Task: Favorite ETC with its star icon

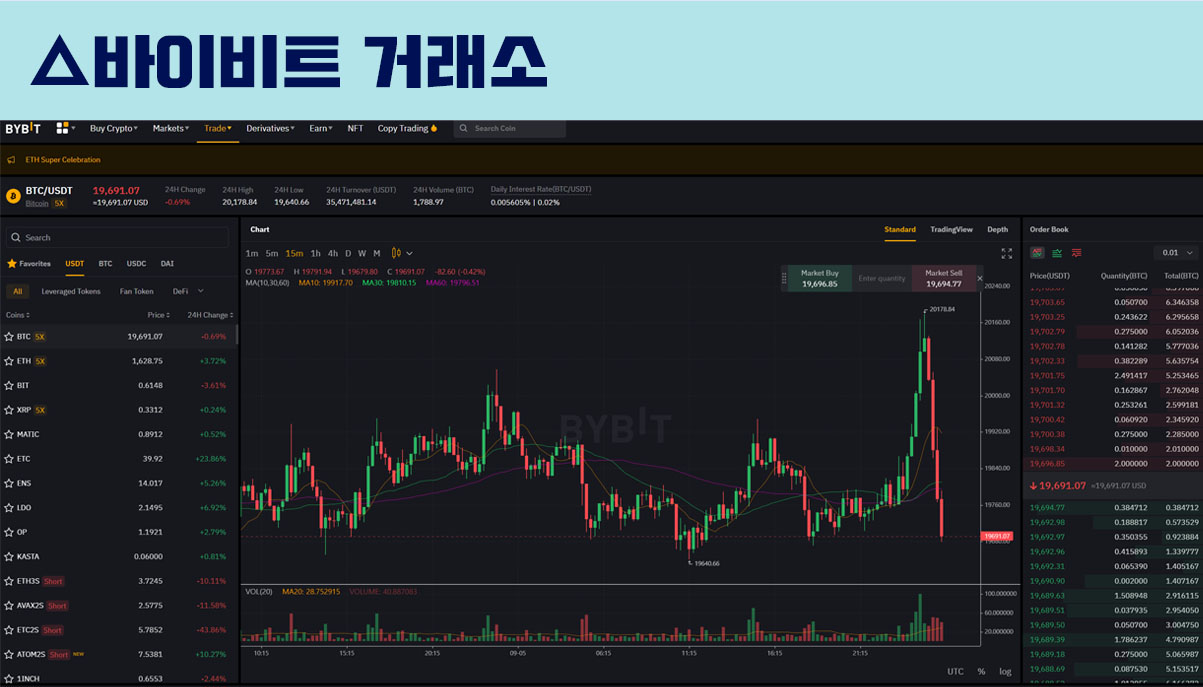Action: [9, 459]
